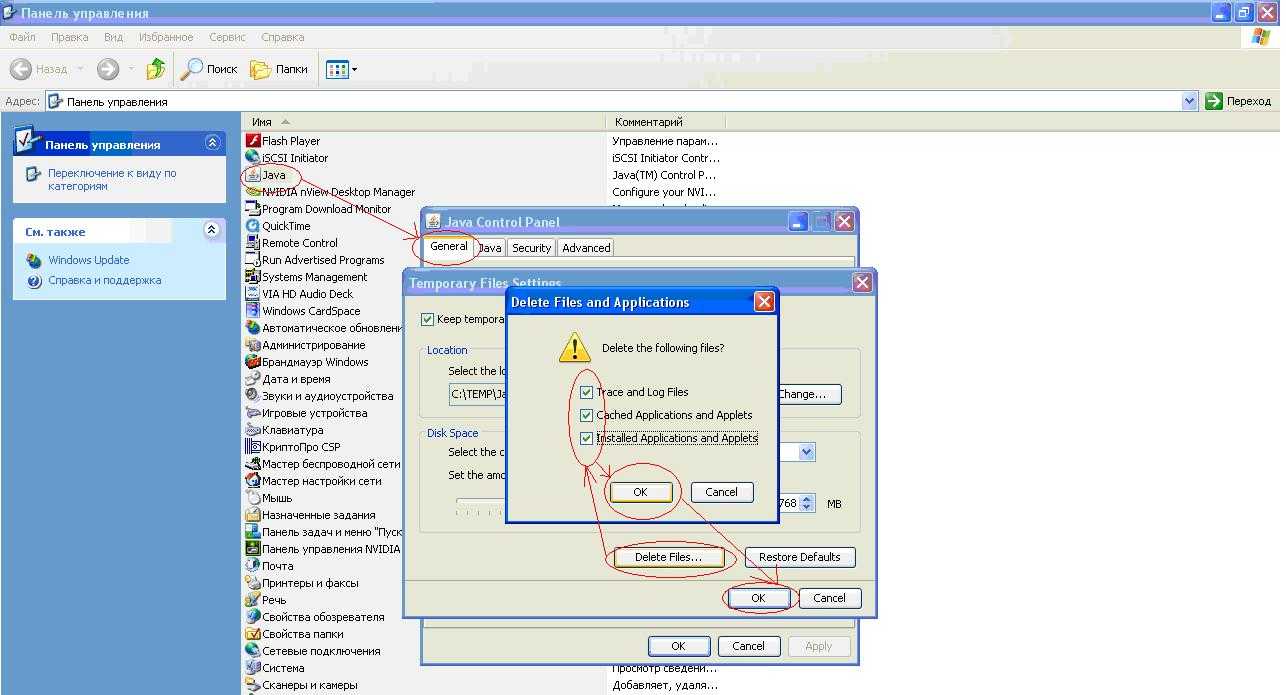Image resolution: width=1286 pixels, height=695 pixels.
Task: Open the КриптоПро CSP item
Action: click(300, 447)
